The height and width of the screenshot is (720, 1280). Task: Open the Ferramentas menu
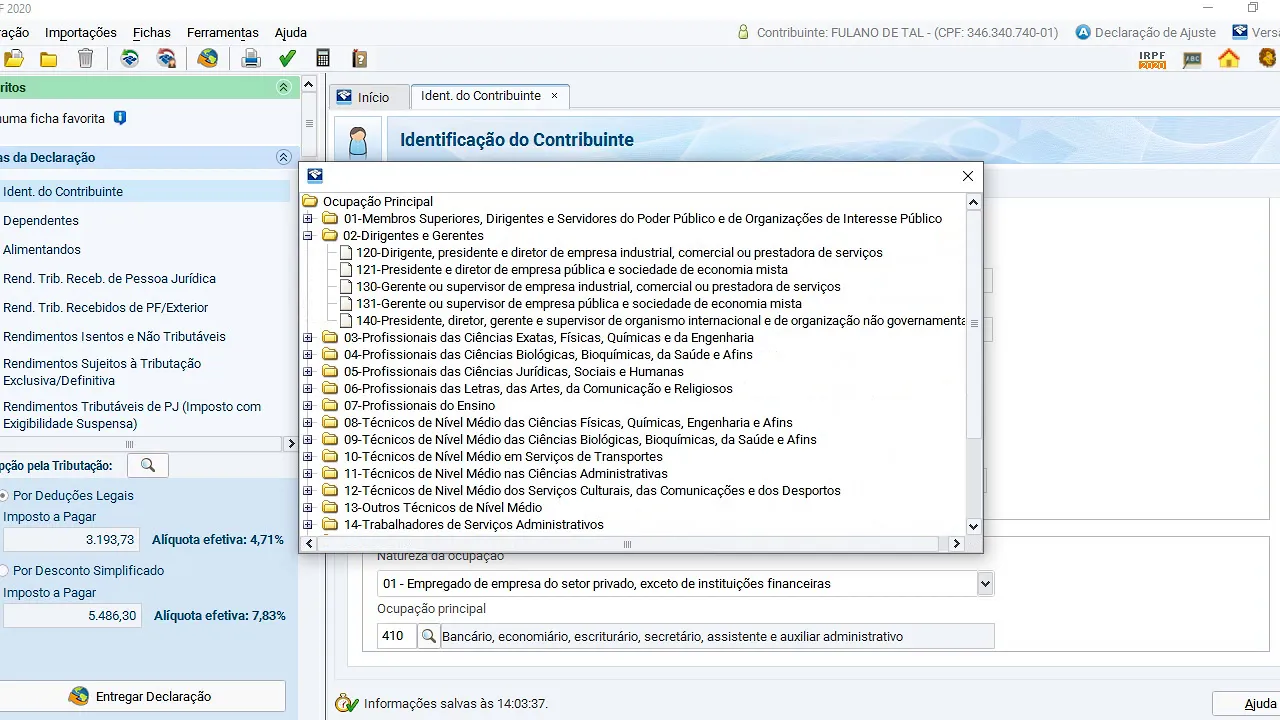(x=222, y=32)
